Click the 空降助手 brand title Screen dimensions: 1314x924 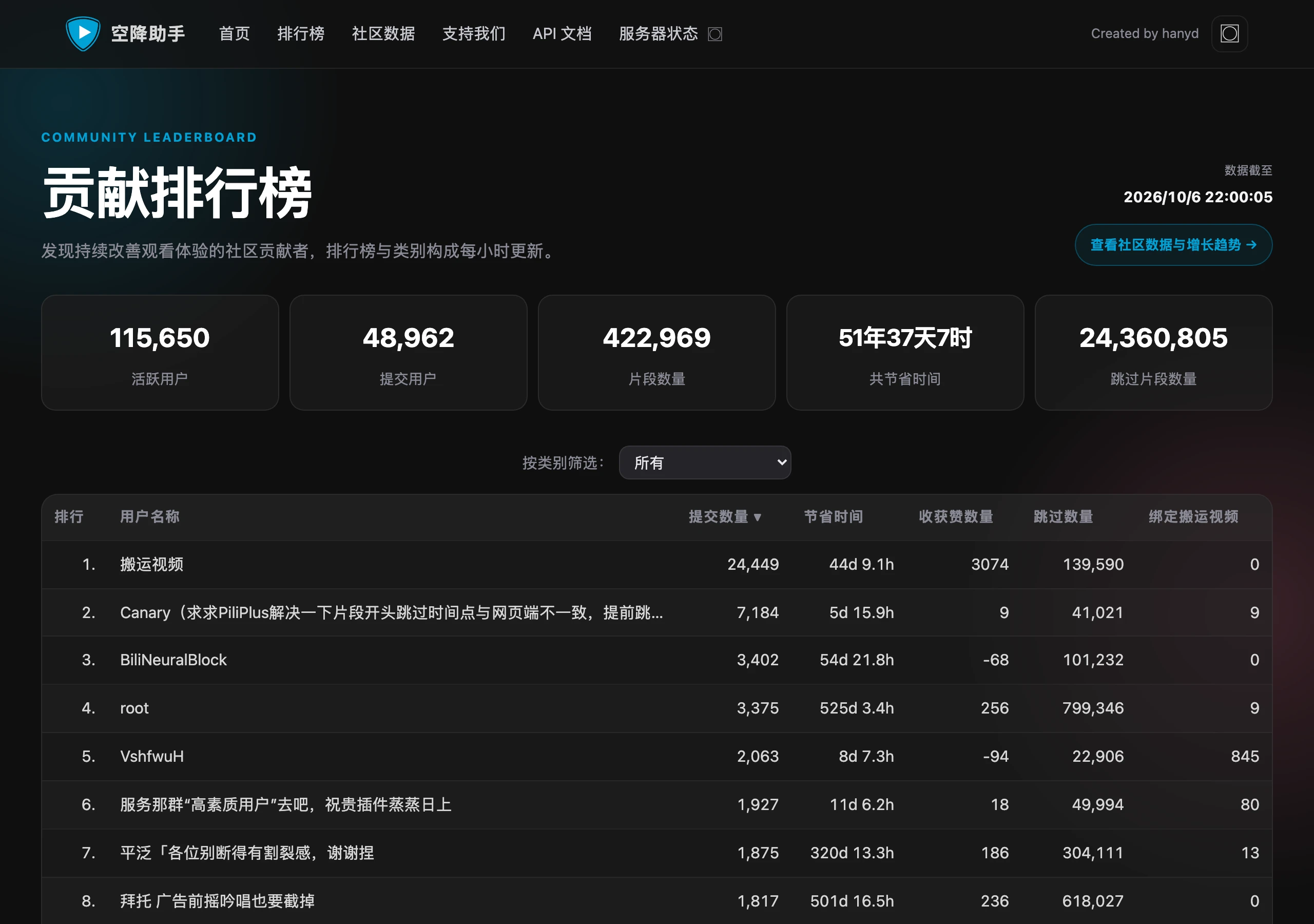tap(148, 34)
